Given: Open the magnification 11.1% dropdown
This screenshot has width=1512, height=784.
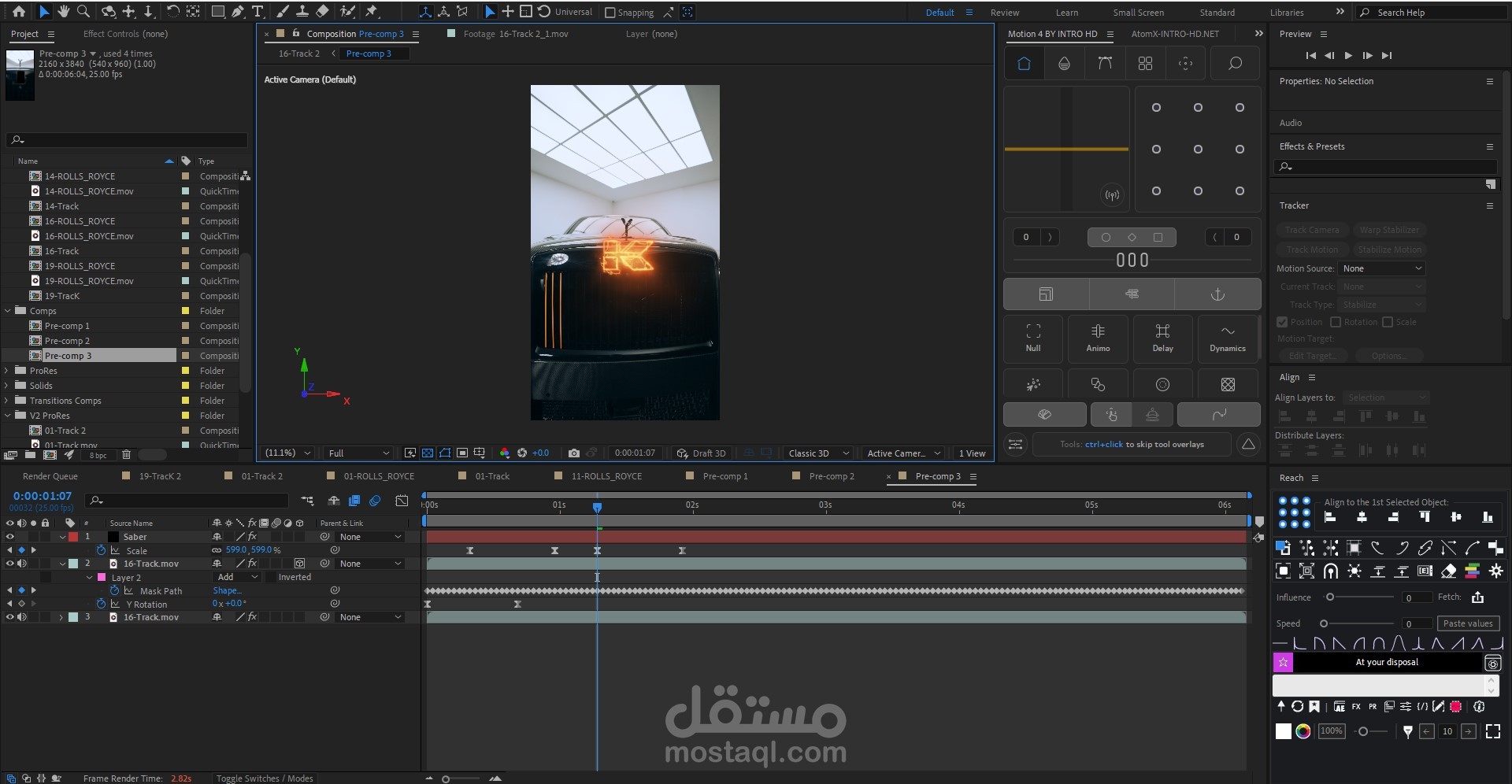Looking at the screenshot, I should [x=288, y=453].
